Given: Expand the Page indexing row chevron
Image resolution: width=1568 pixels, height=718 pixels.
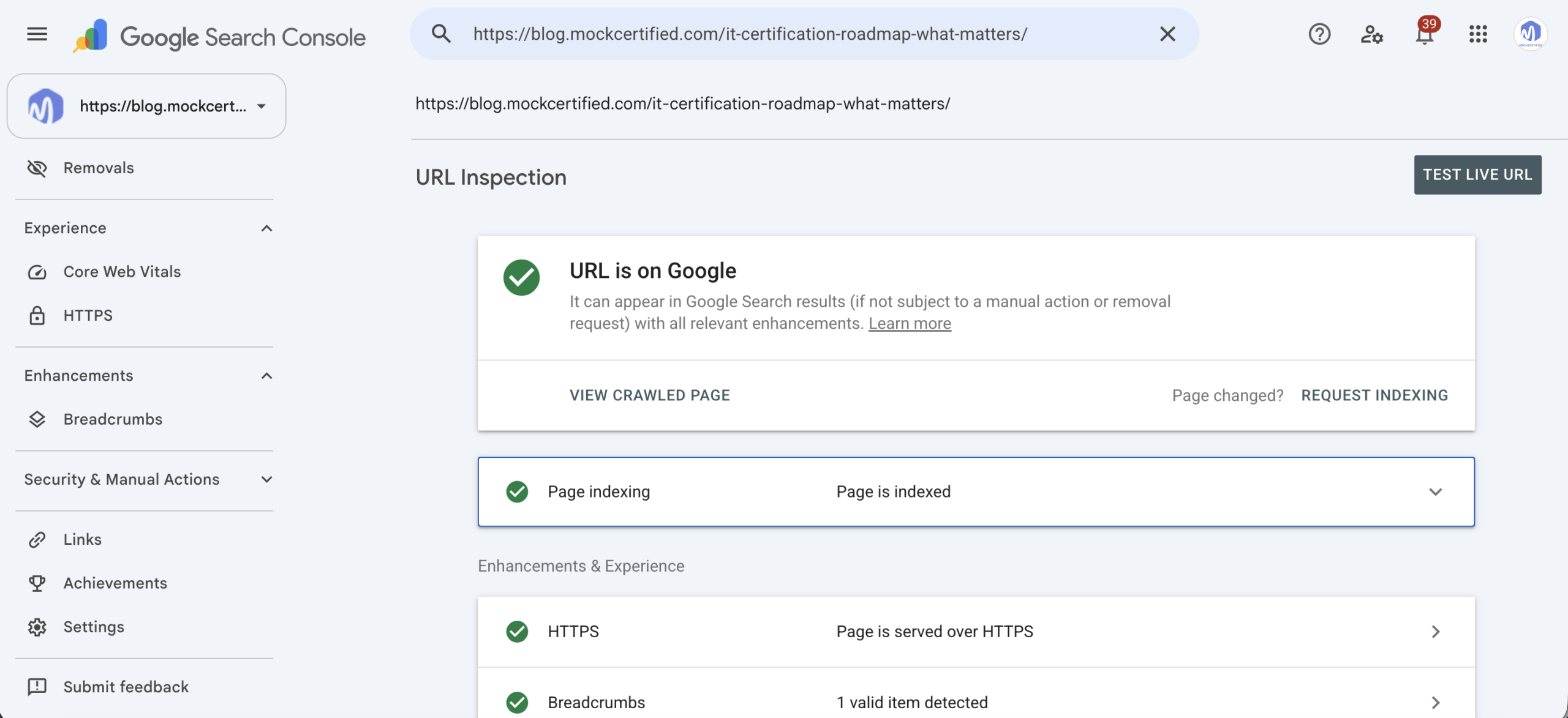Looking at the screenshot, I should click(1435, 492).
